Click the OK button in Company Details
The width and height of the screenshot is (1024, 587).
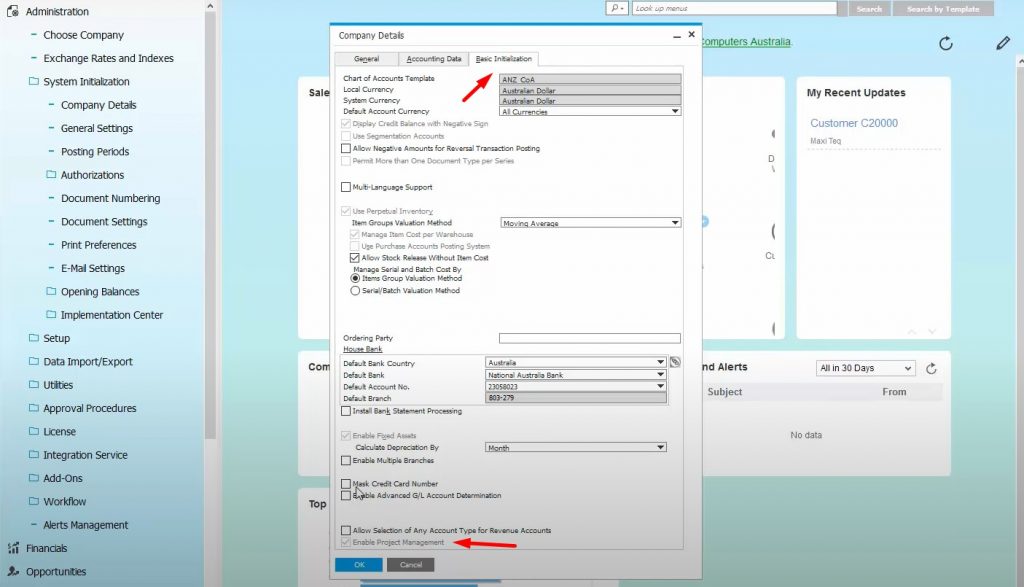pos(359,564)
